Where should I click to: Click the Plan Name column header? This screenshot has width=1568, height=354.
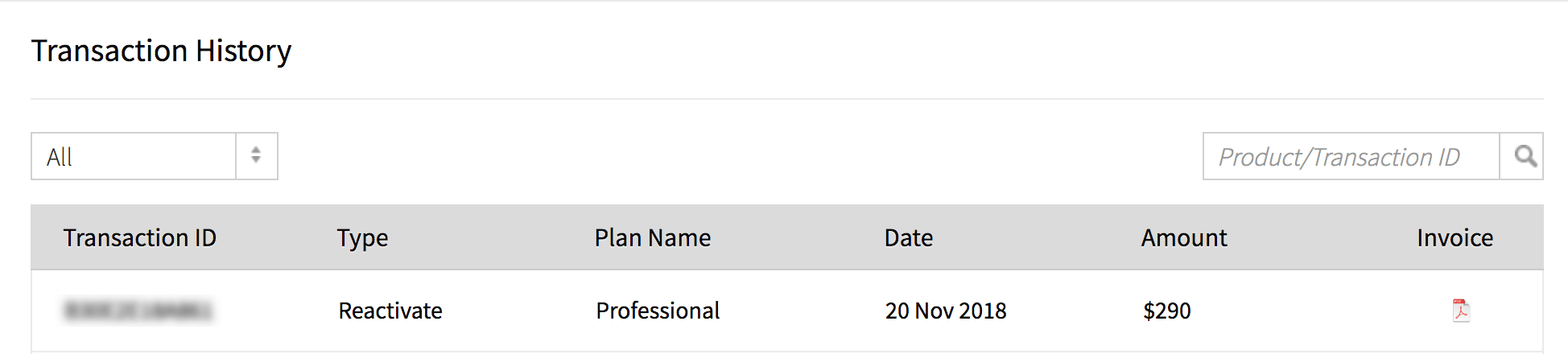point(653,238)
